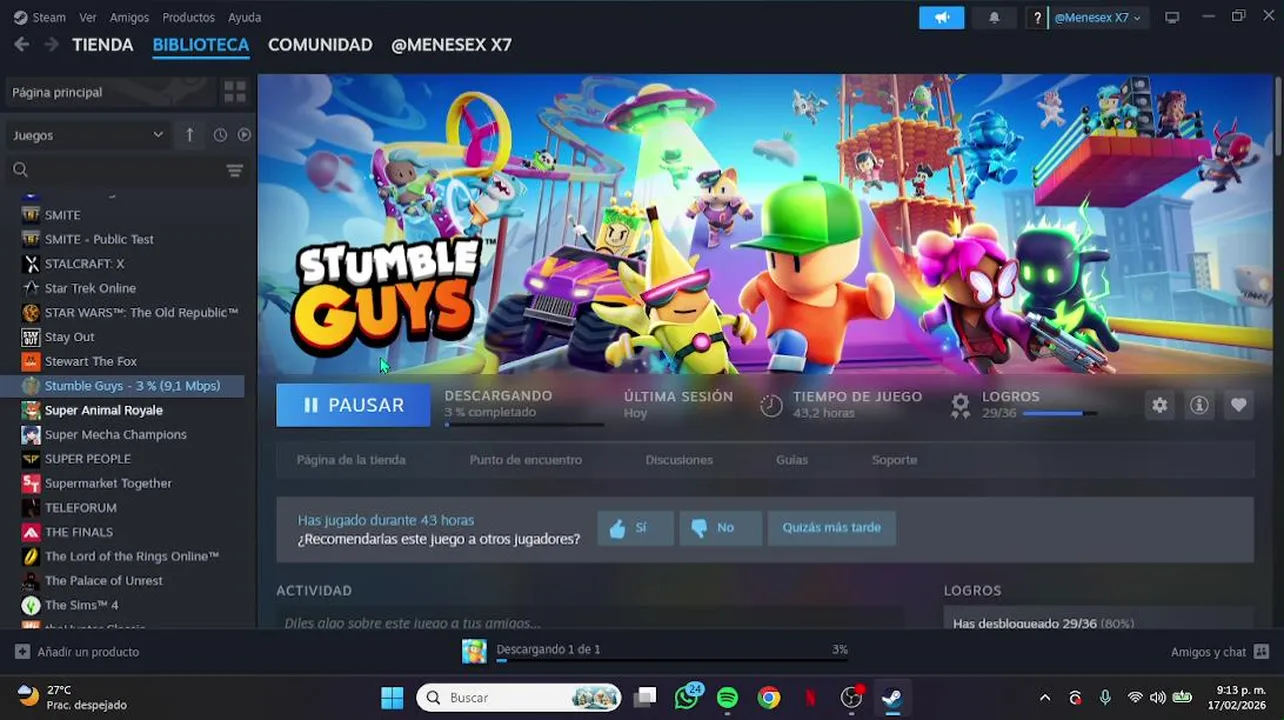Open Amigos y chat
Image resolution: width=1284 pixels, height=720 pixels.
1219,652
